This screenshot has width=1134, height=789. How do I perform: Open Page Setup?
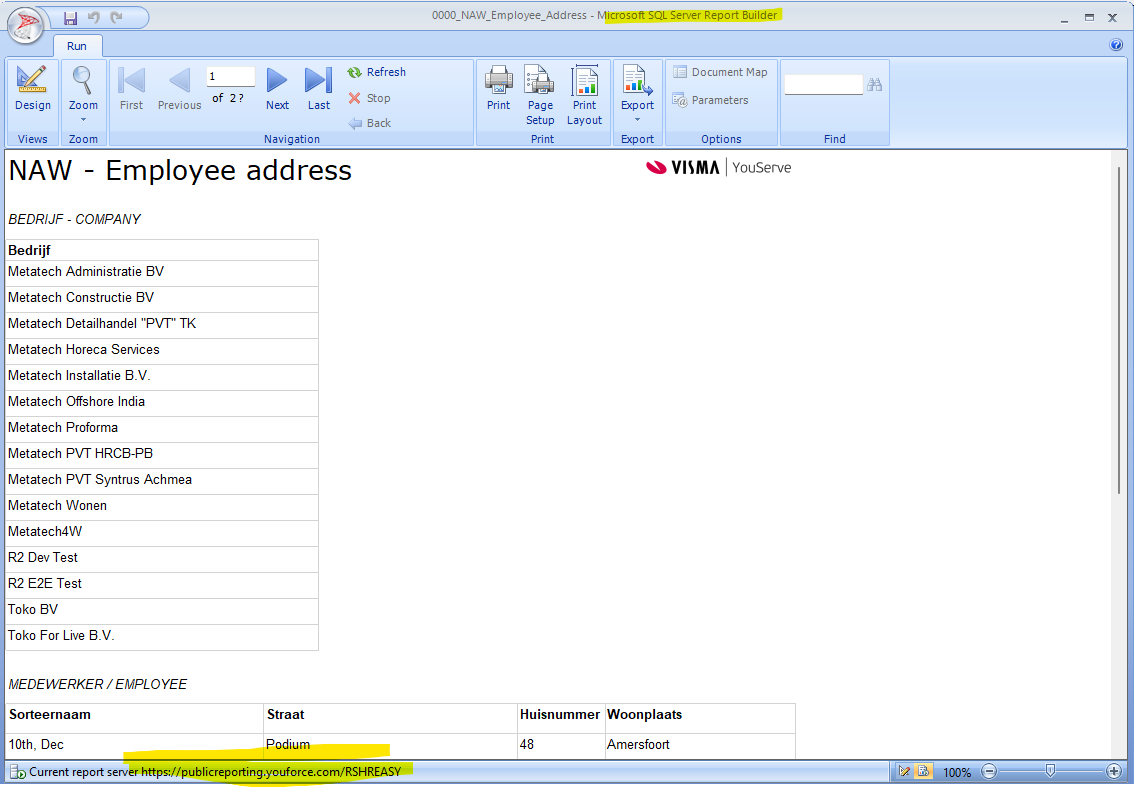[x=540, y=95]
